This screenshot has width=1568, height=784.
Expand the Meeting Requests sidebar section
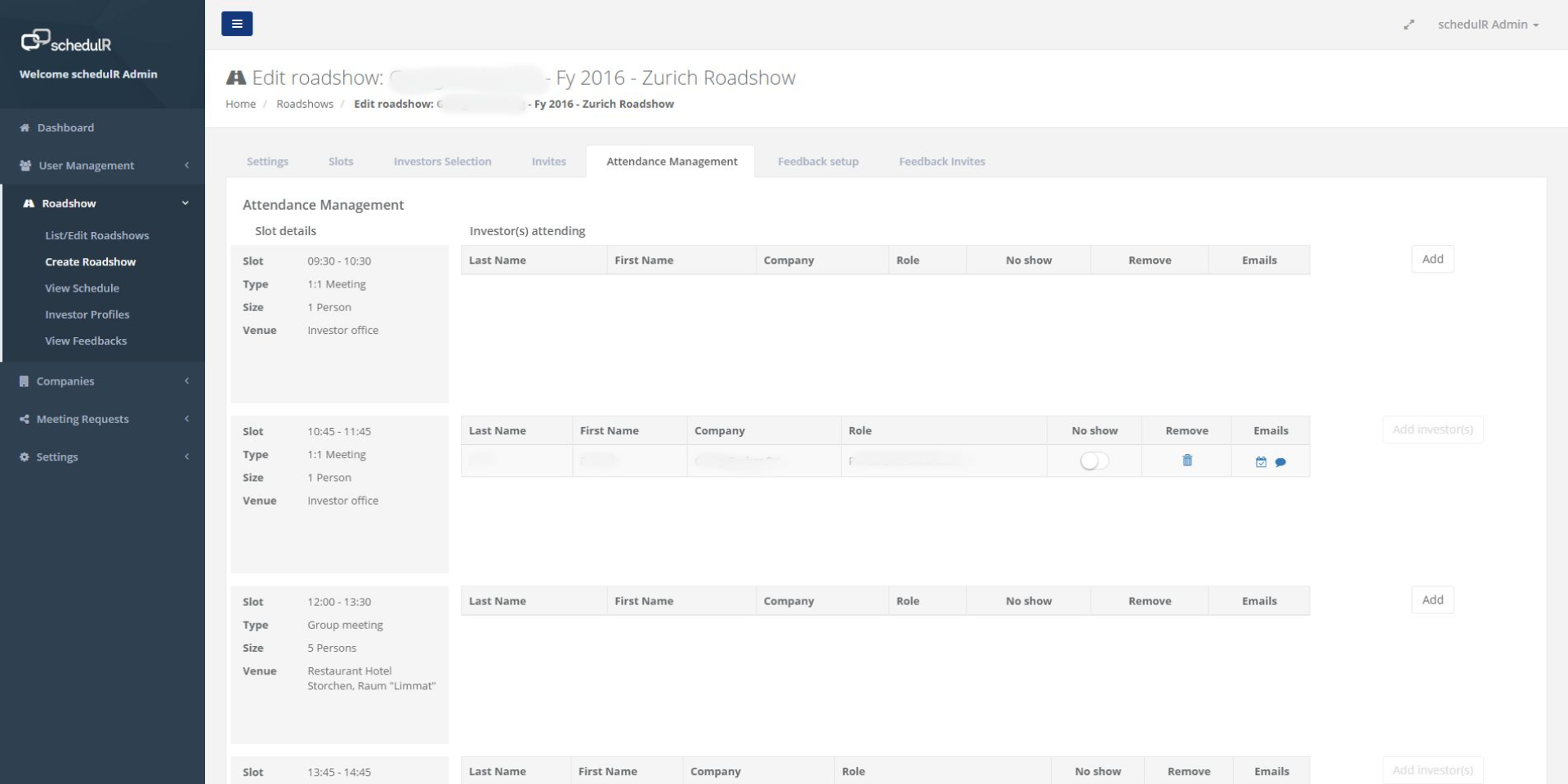coord(82,419)
